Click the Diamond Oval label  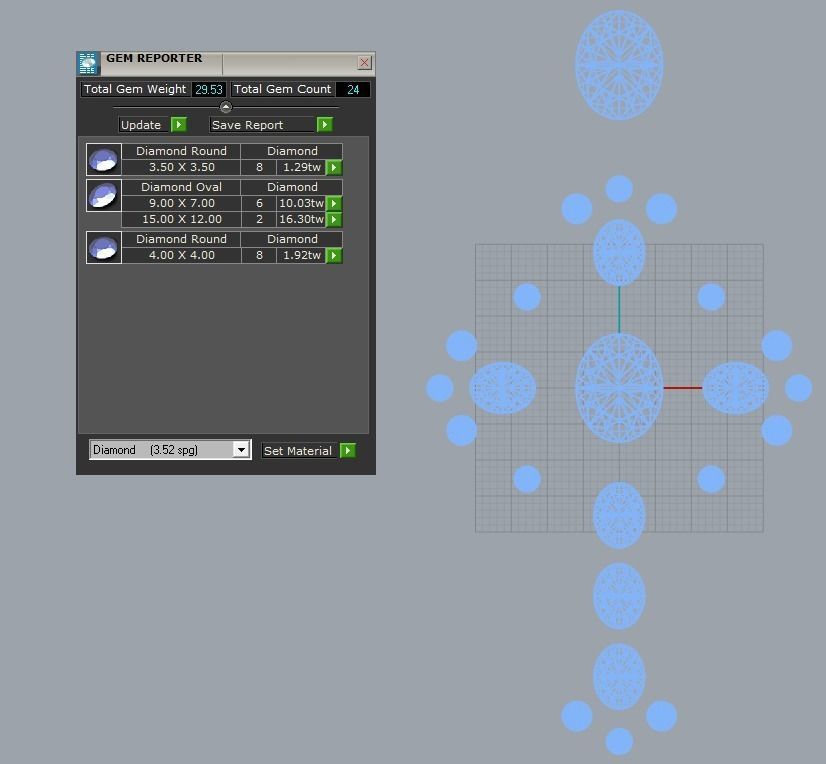click(181, 187)
